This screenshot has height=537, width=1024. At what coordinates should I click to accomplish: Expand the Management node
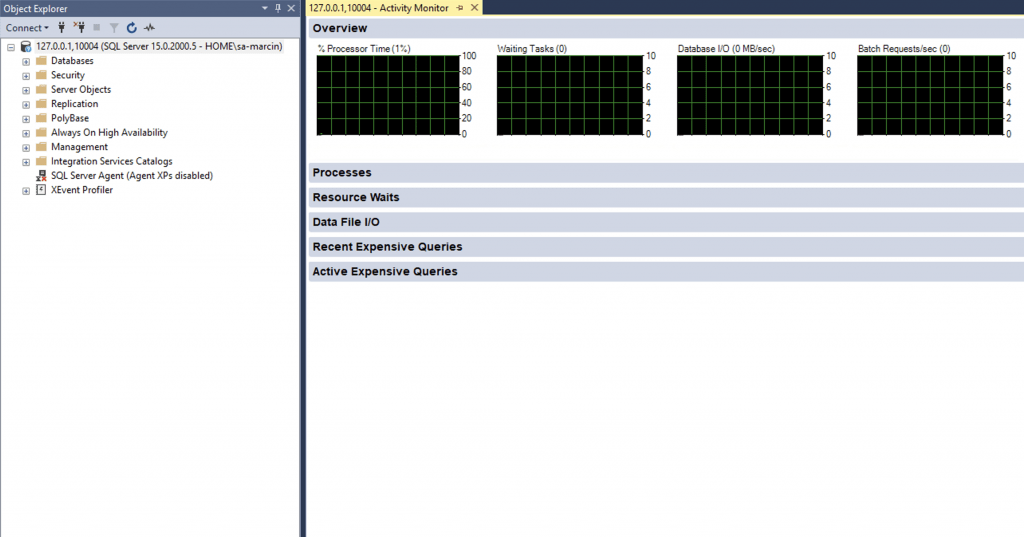[26, 148]
